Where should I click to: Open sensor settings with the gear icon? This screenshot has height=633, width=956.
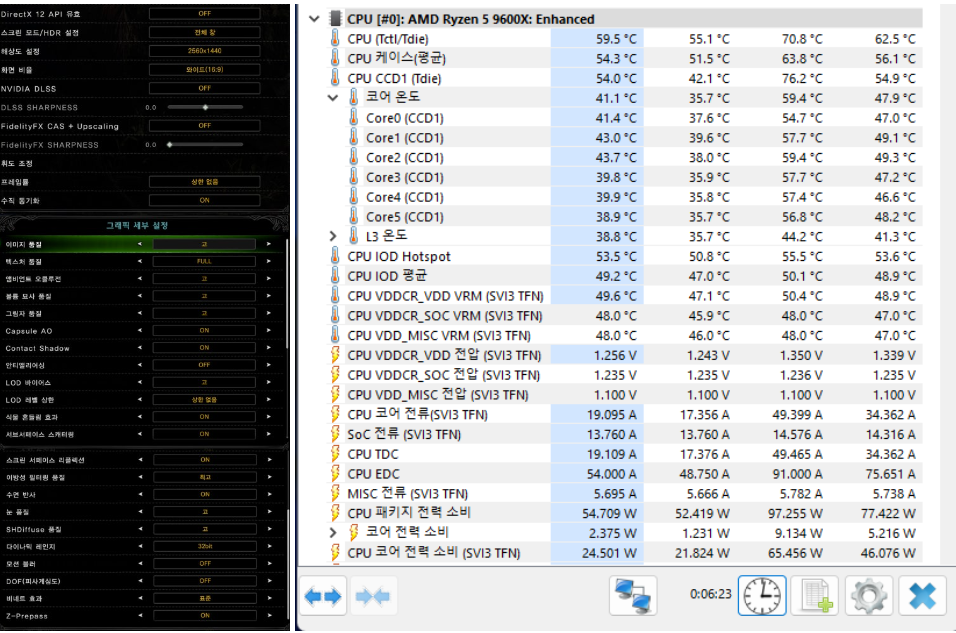[x=869, y=595]
